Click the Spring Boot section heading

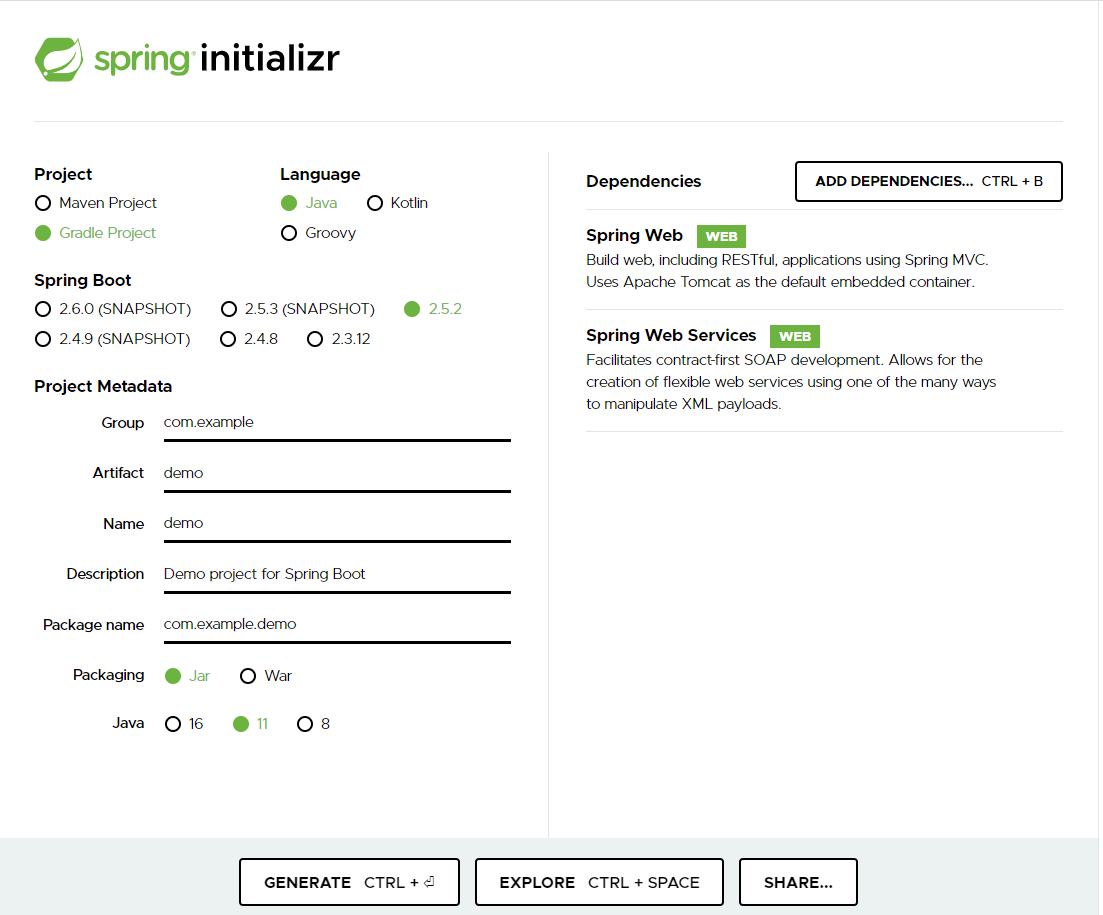click(83, 280)
